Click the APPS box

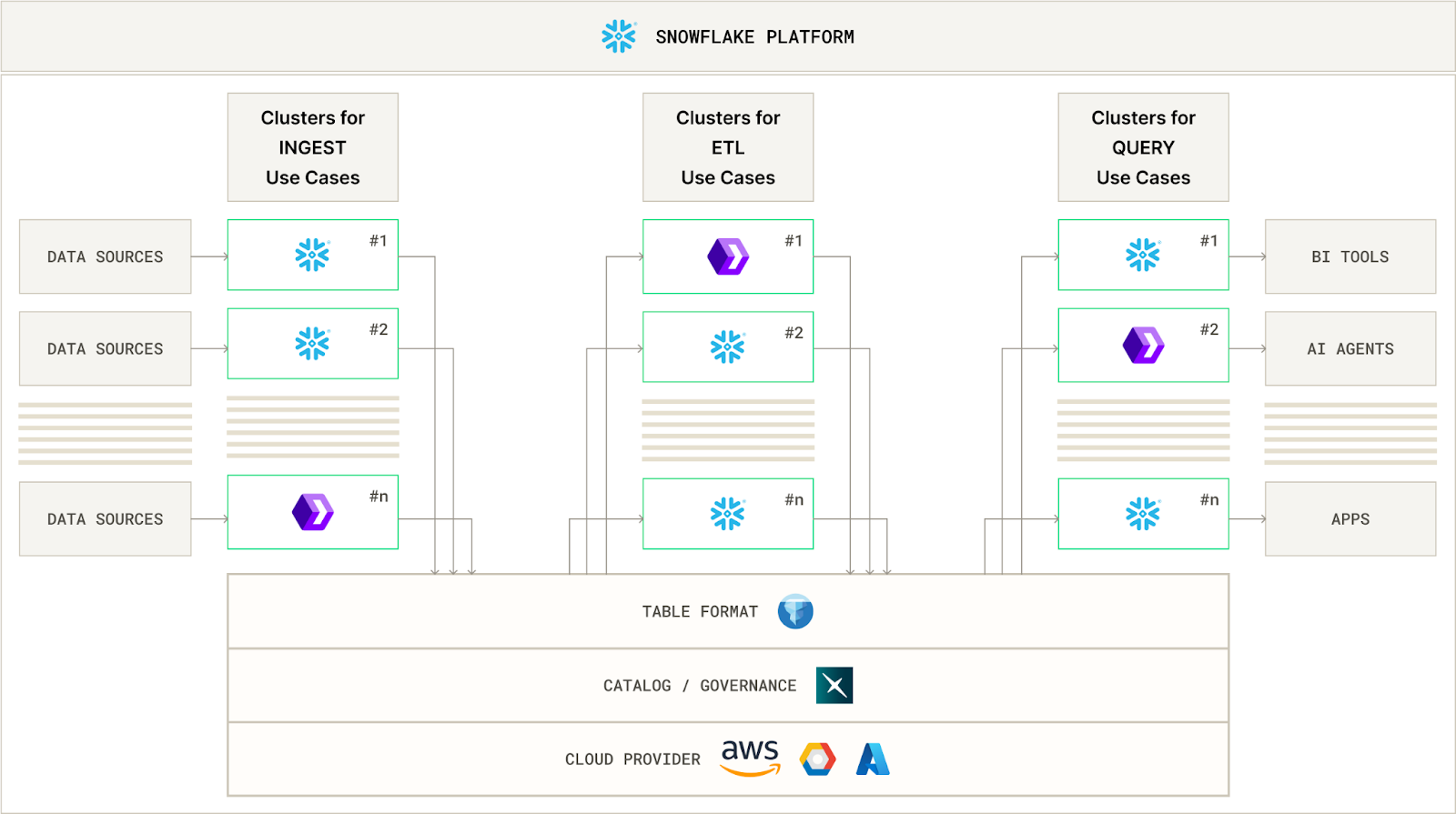tap(1350, 518)
